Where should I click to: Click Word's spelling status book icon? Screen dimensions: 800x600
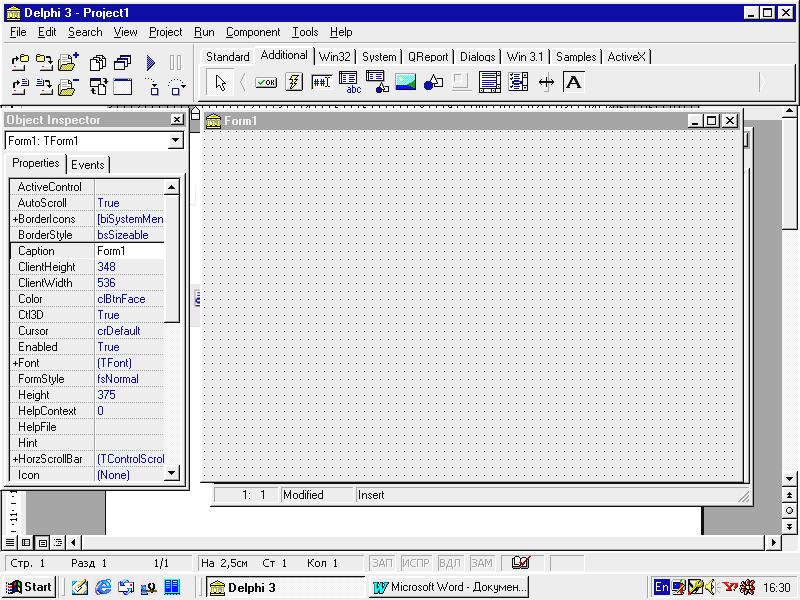521,563
